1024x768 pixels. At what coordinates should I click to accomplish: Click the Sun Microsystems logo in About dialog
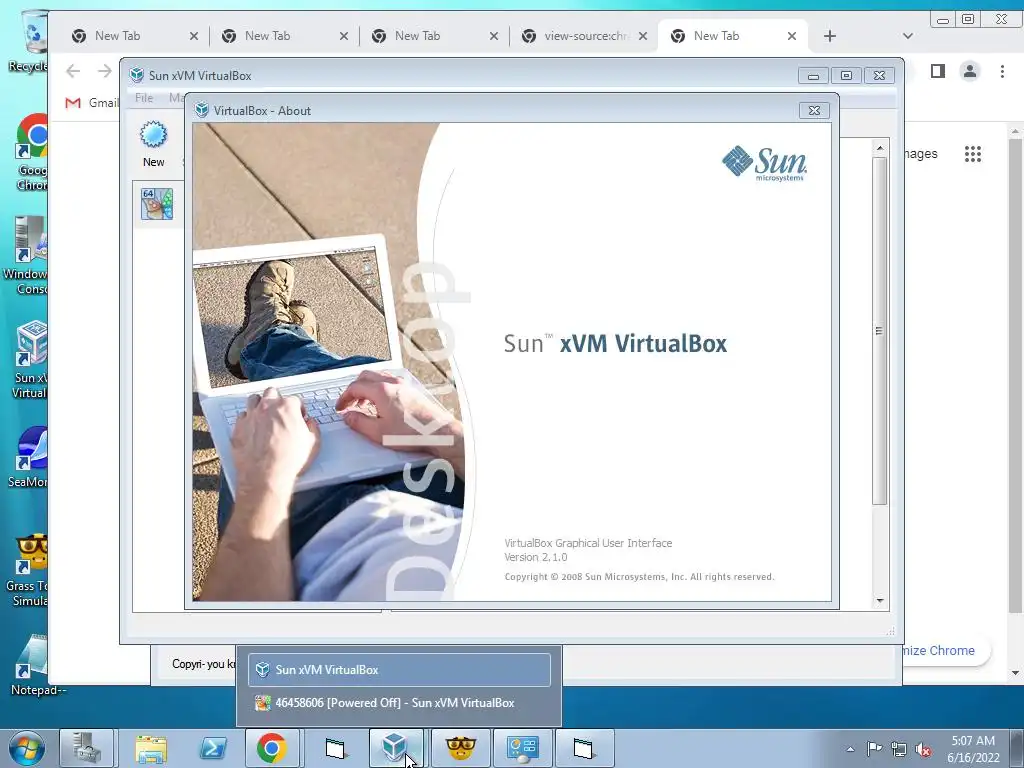click(x=764, y=163)
